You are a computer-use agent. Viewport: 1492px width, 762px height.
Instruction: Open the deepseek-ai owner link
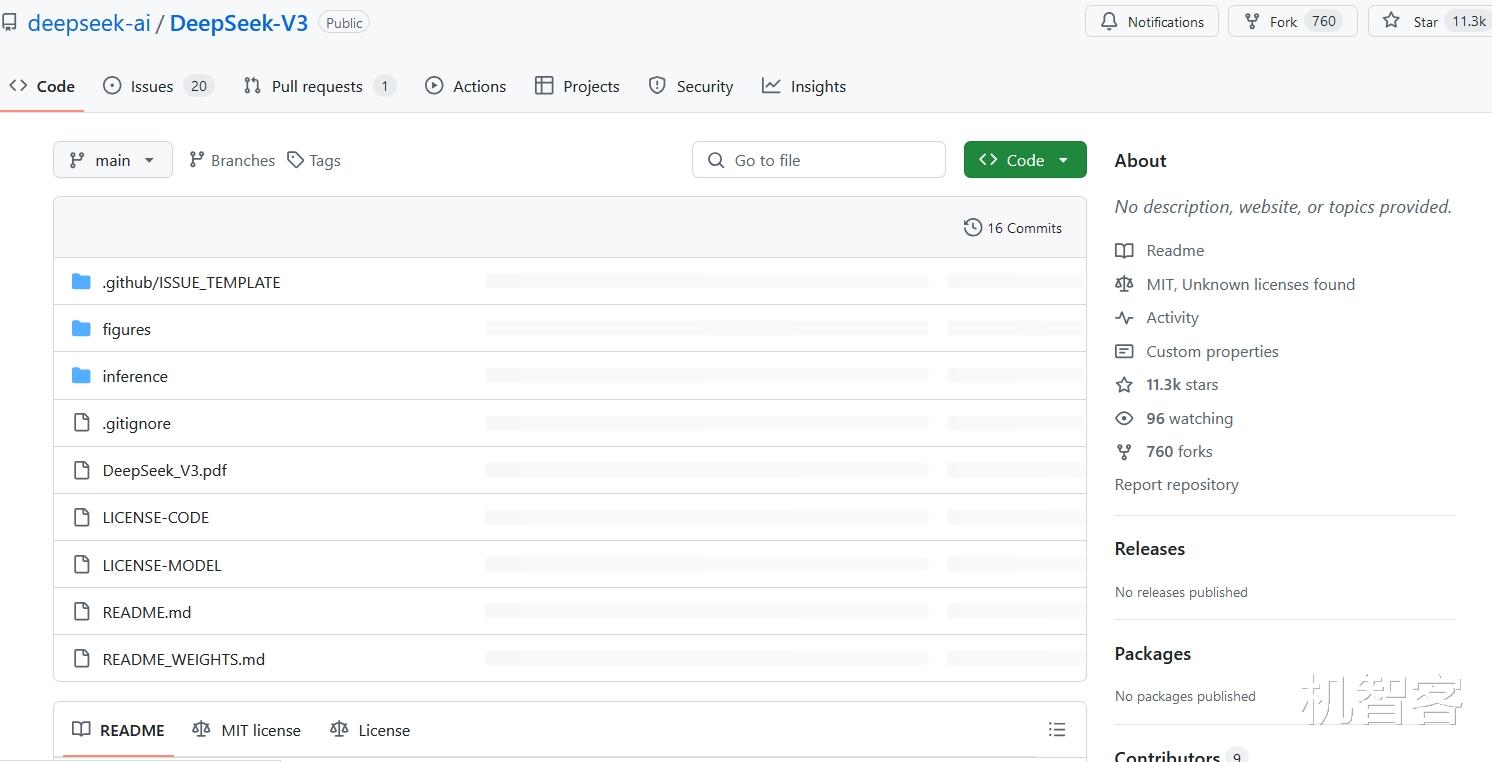(89, 23)
